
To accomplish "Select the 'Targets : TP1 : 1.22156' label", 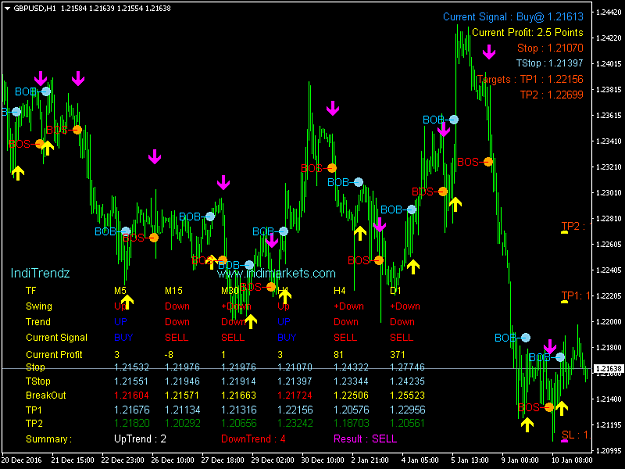I will tap(530, 79).
